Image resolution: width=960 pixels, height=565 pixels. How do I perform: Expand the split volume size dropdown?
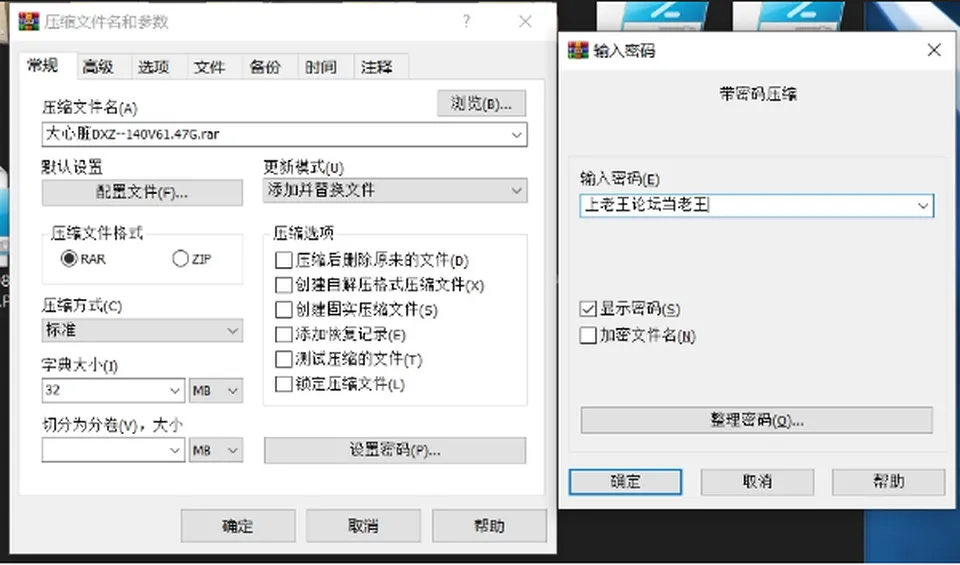[174, 451]
